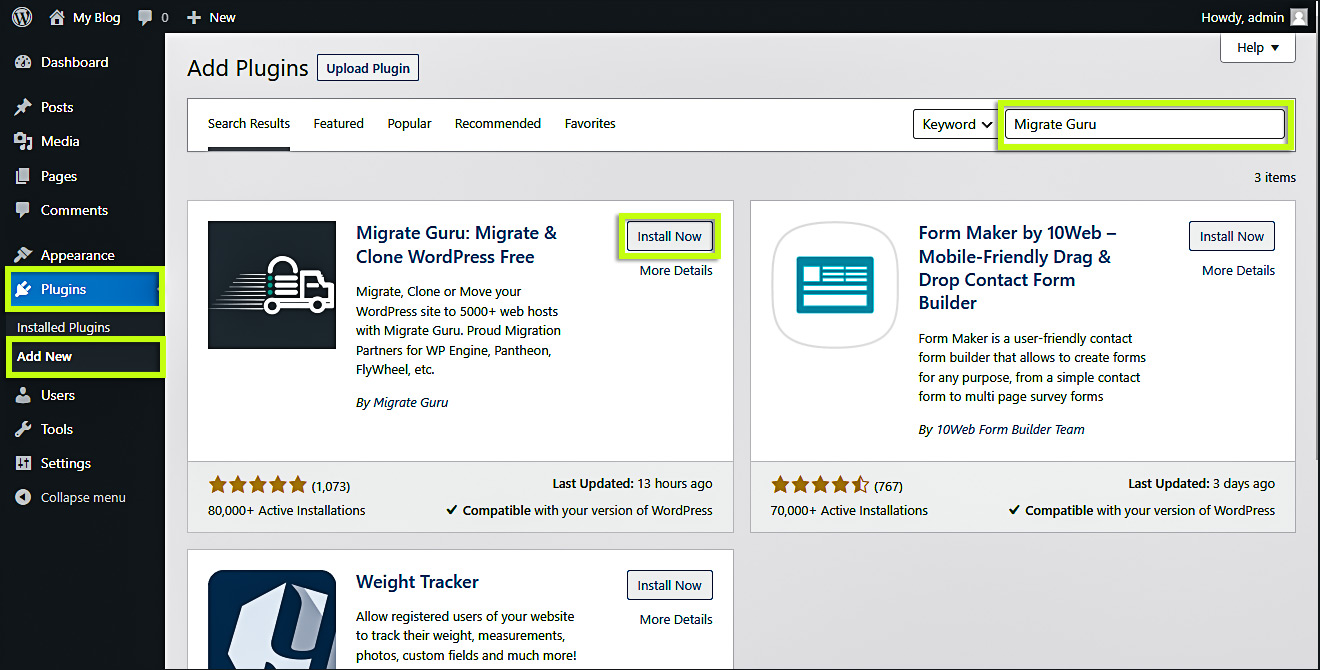Open More Details for Form Maker

tap(1237, 270)
